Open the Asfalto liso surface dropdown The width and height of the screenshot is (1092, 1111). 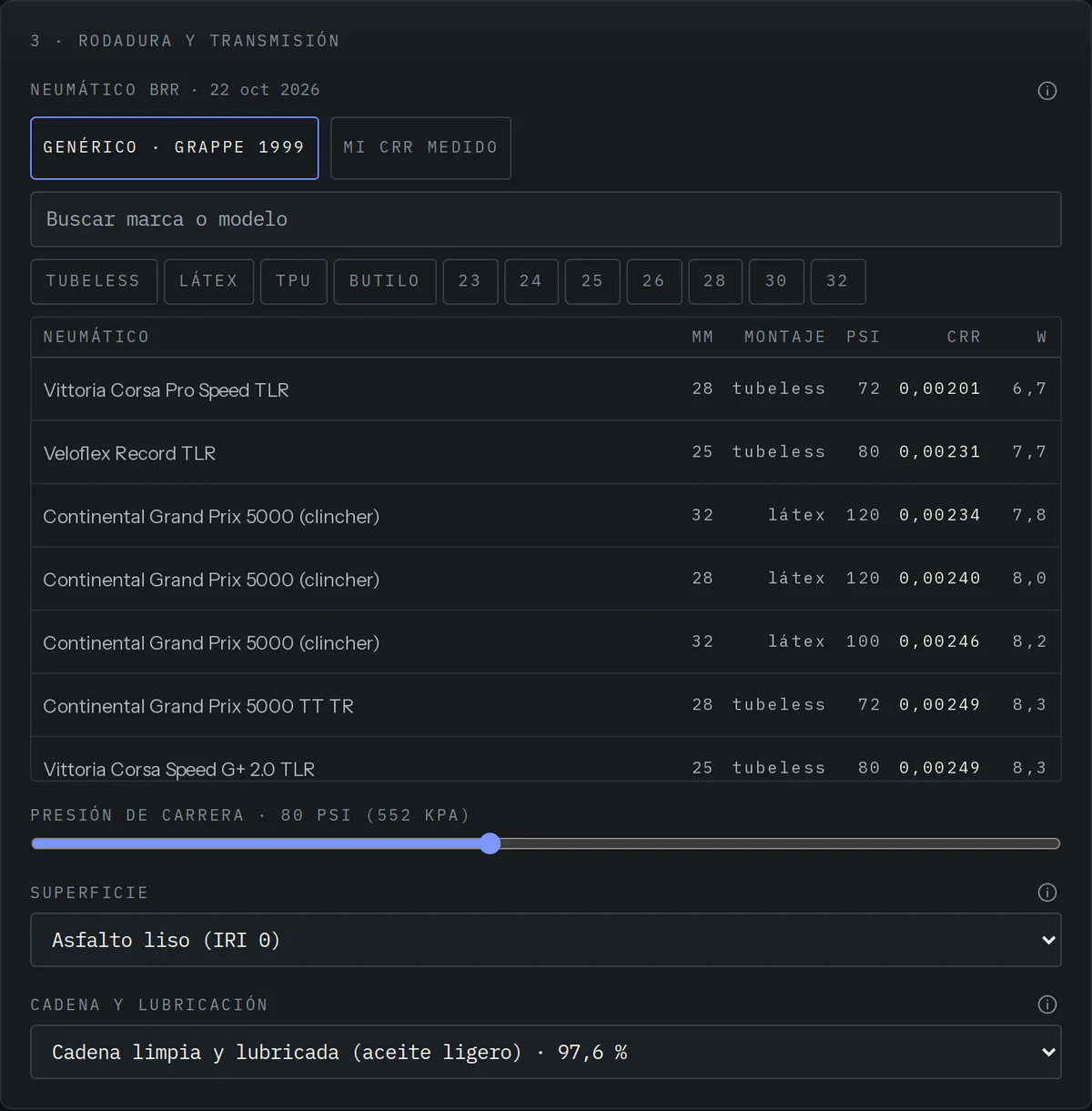(546, 940)
